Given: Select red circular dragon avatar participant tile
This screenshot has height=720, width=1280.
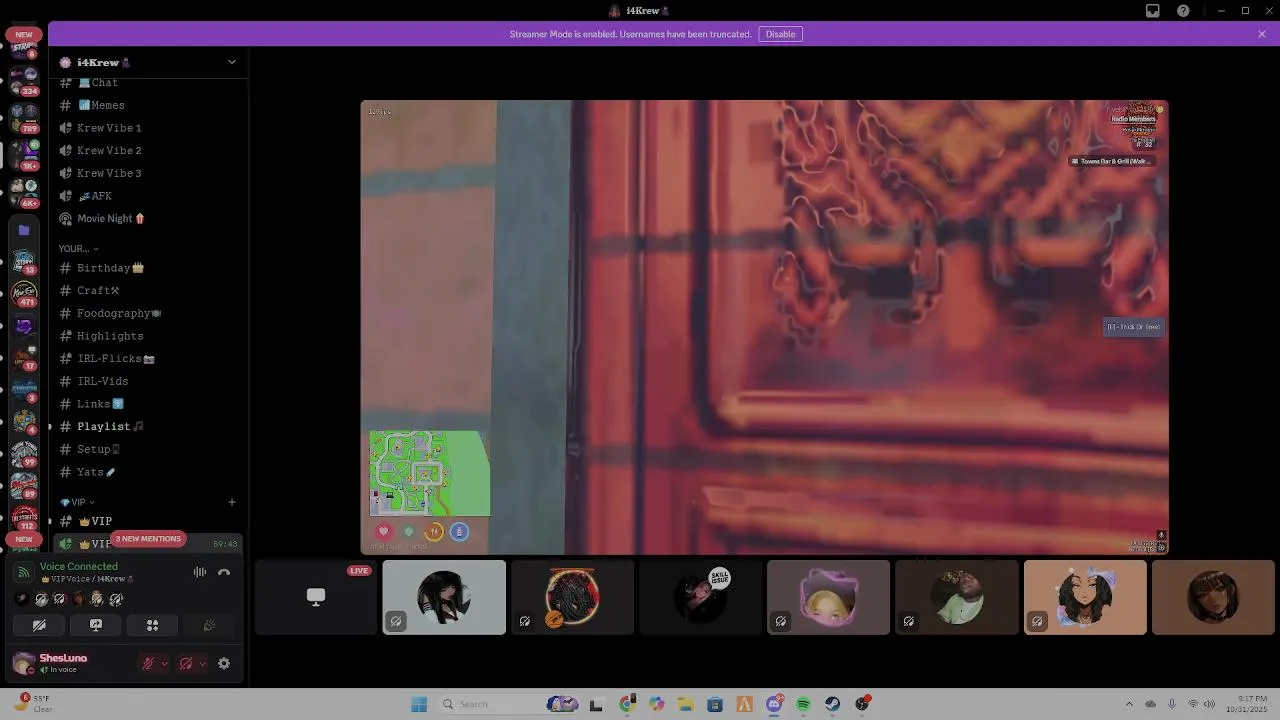Looking at the screenshot, I should click(572, 597).
